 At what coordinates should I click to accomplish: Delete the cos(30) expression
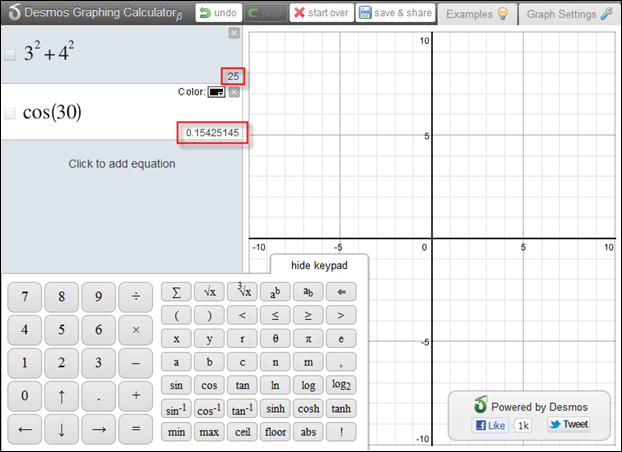pos(234,92)
